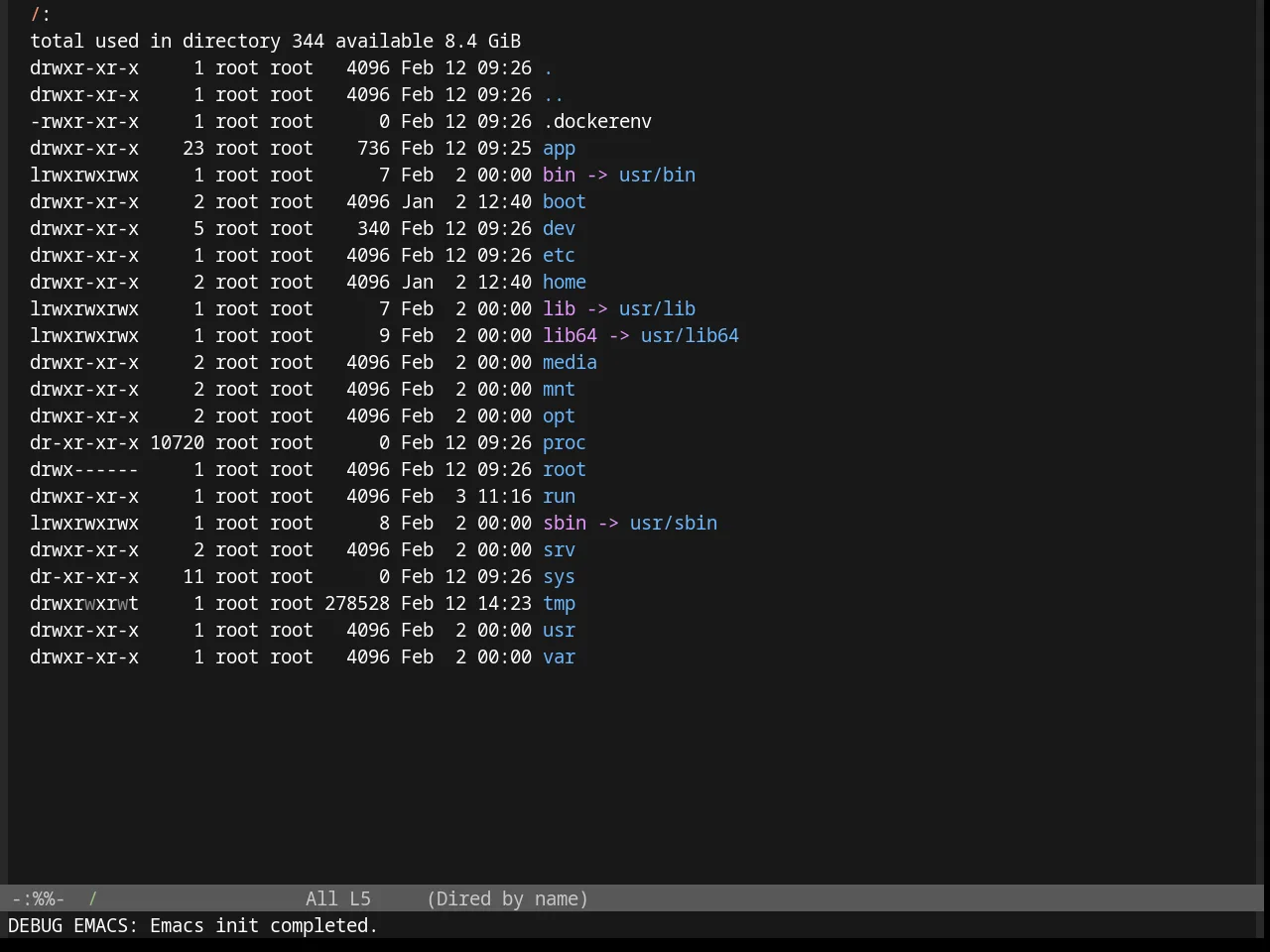Follow the lib64 symlink name

[570, 336]
